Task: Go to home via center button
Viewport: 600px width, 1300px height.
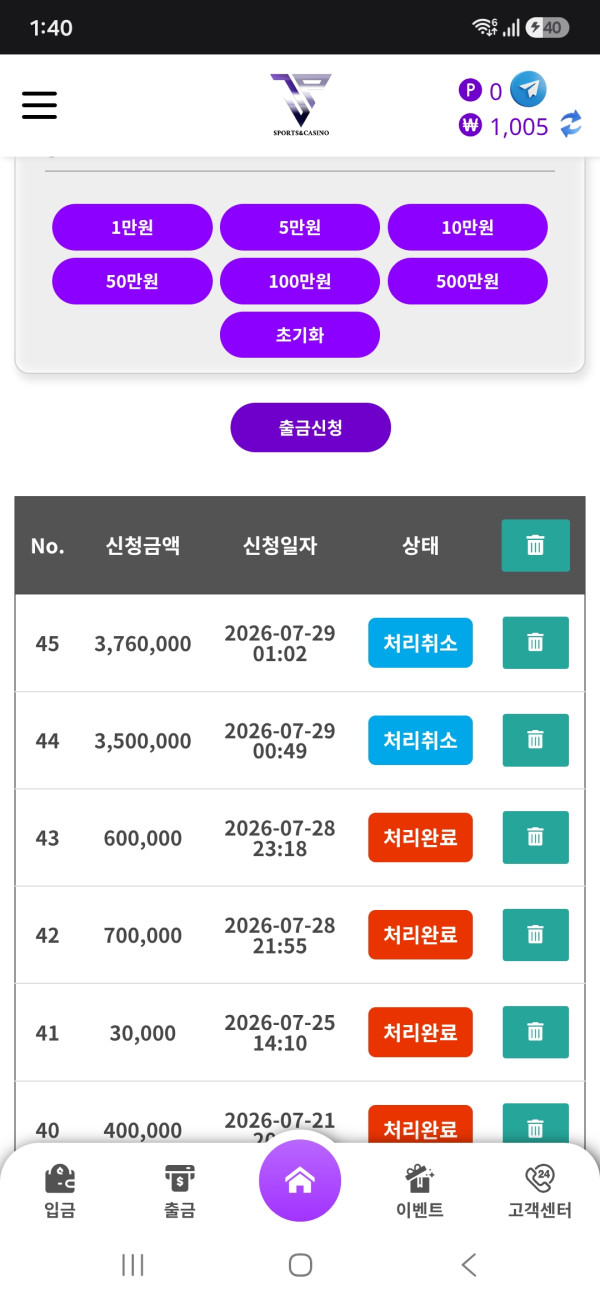Action: point(300,1181)
